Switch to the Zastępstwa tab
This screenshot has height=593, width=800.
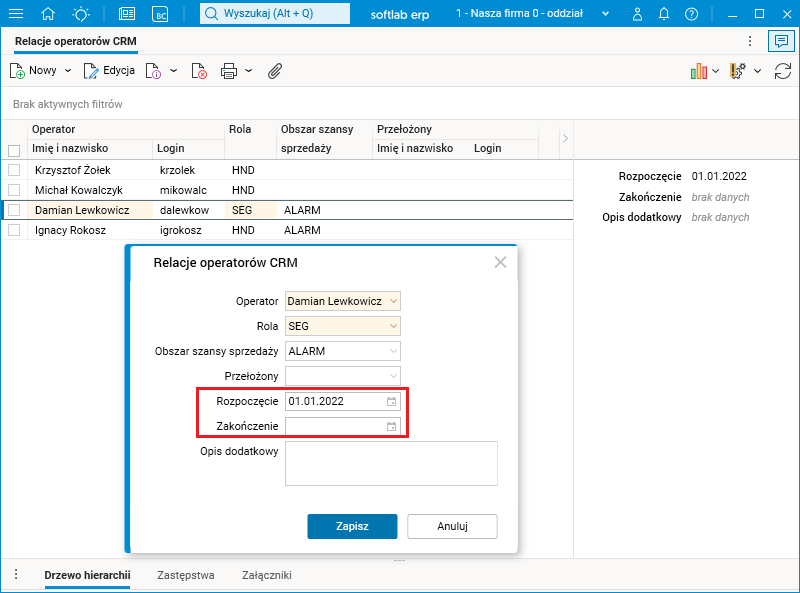coord(186,575)
